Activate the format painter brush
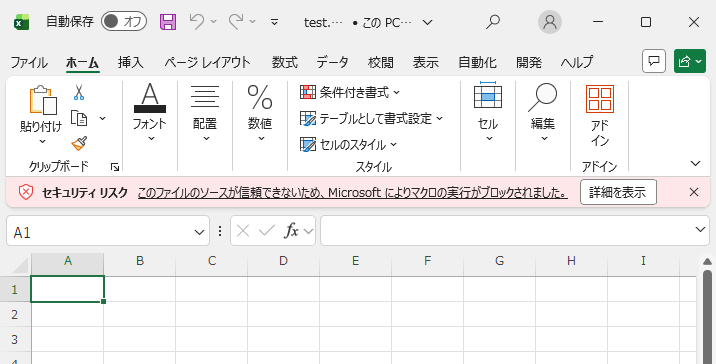Viewport: 716px width, 364px height. point(79,143)
